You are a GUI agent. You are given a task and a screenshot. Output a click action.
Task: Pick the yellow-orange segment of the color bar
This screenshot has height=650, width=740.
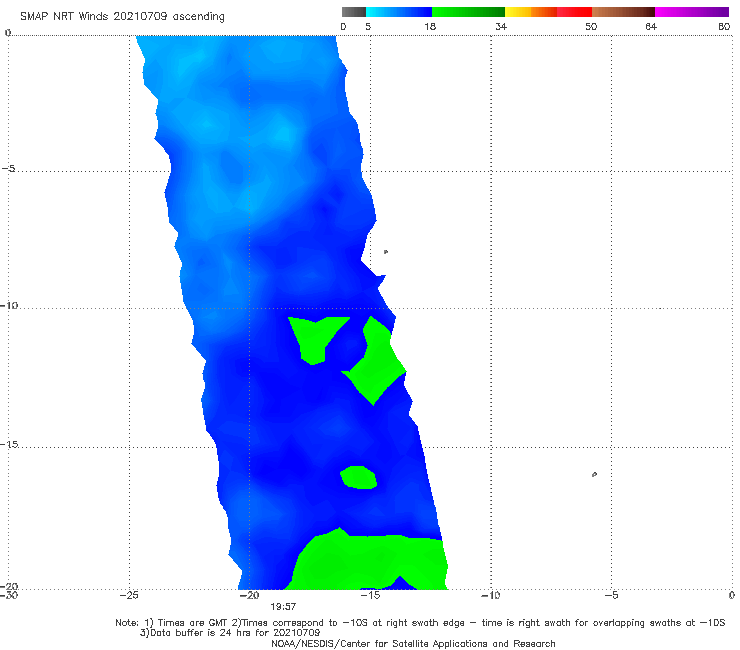coord(531,12)
